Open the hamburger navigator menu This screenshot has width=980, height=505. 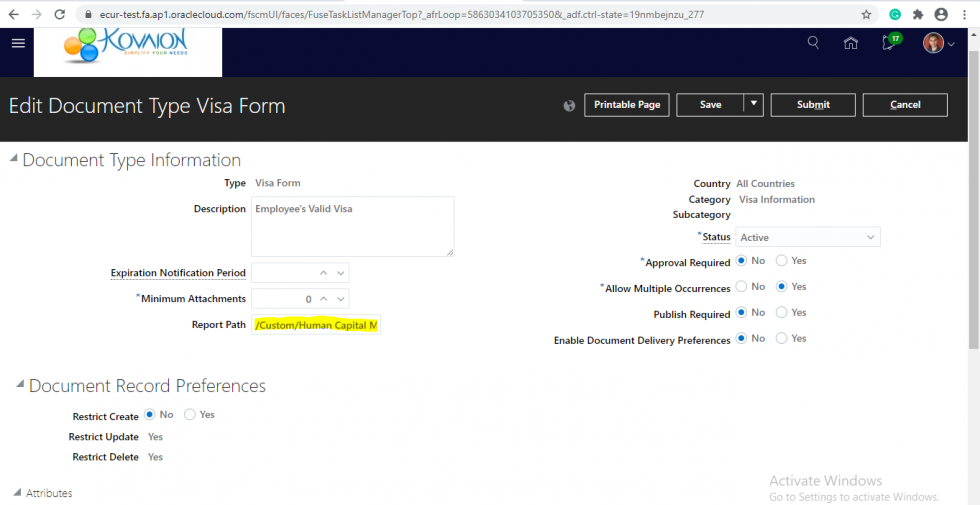[18, 43]
